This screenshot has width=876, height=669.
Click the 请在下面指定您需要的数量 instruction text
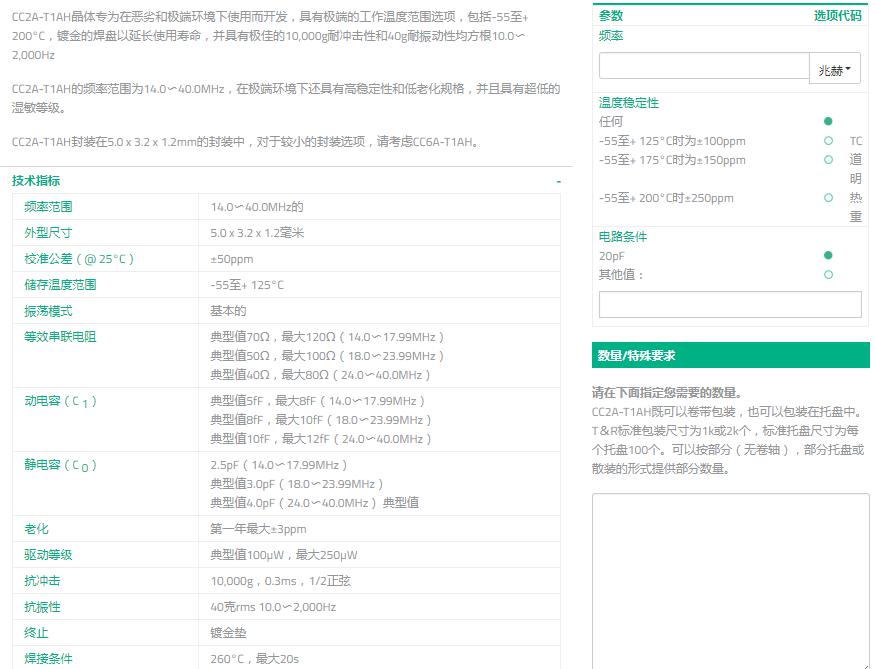point(666,392)
